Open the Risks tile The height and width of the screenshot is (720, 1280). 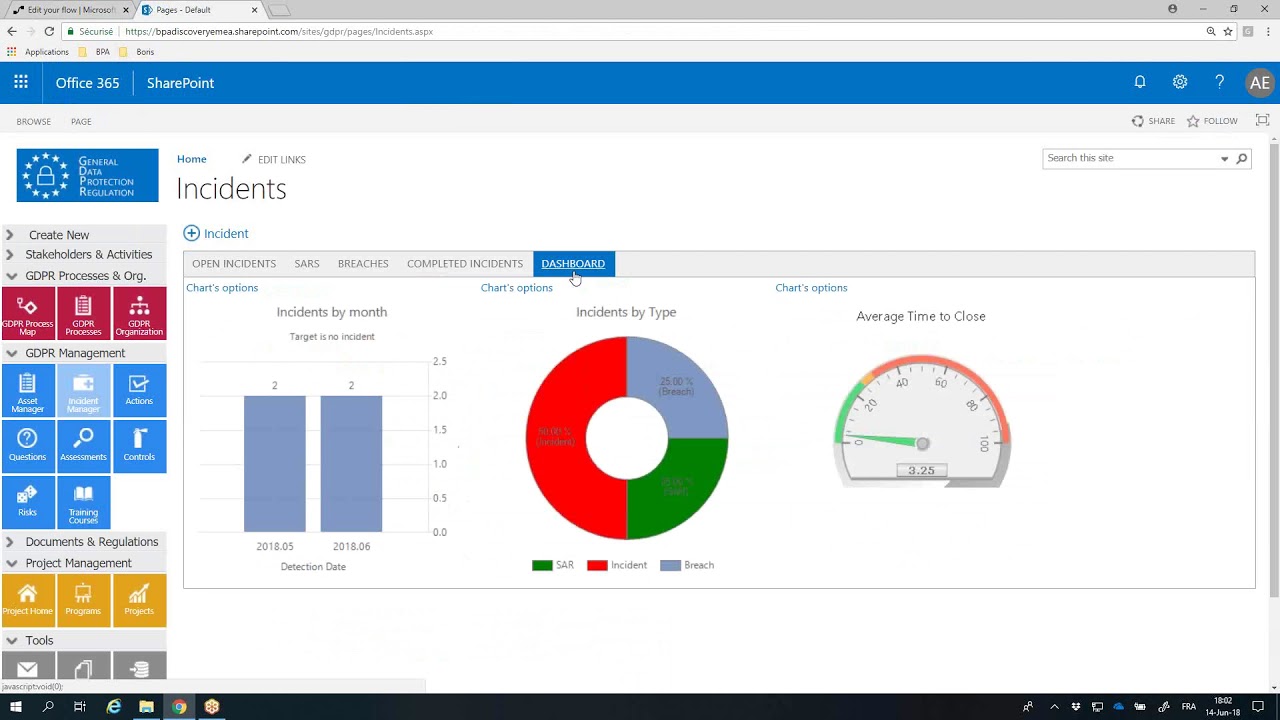pyautogui.click(x=27, y=503)
